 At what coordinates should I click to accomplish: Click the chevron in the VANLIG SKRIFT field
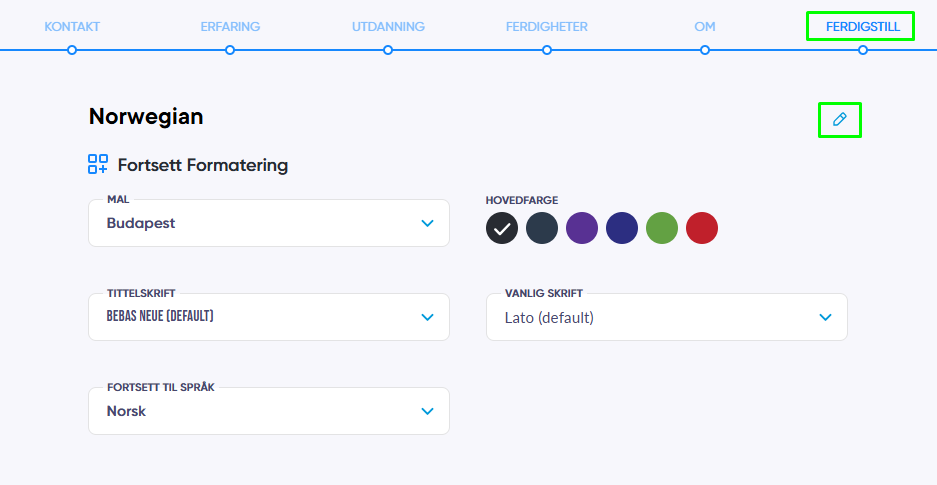[x=825, y=317]
